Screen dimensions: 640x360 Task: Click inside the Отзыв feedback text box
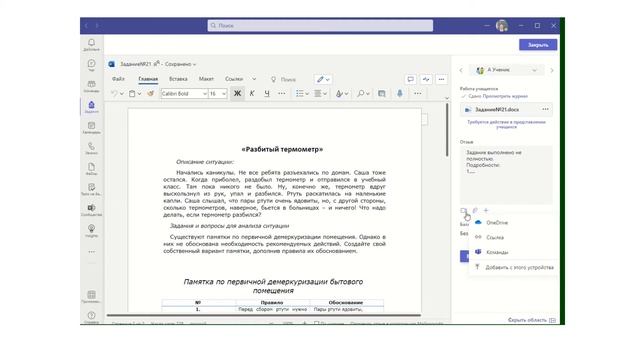click(506, 175)
